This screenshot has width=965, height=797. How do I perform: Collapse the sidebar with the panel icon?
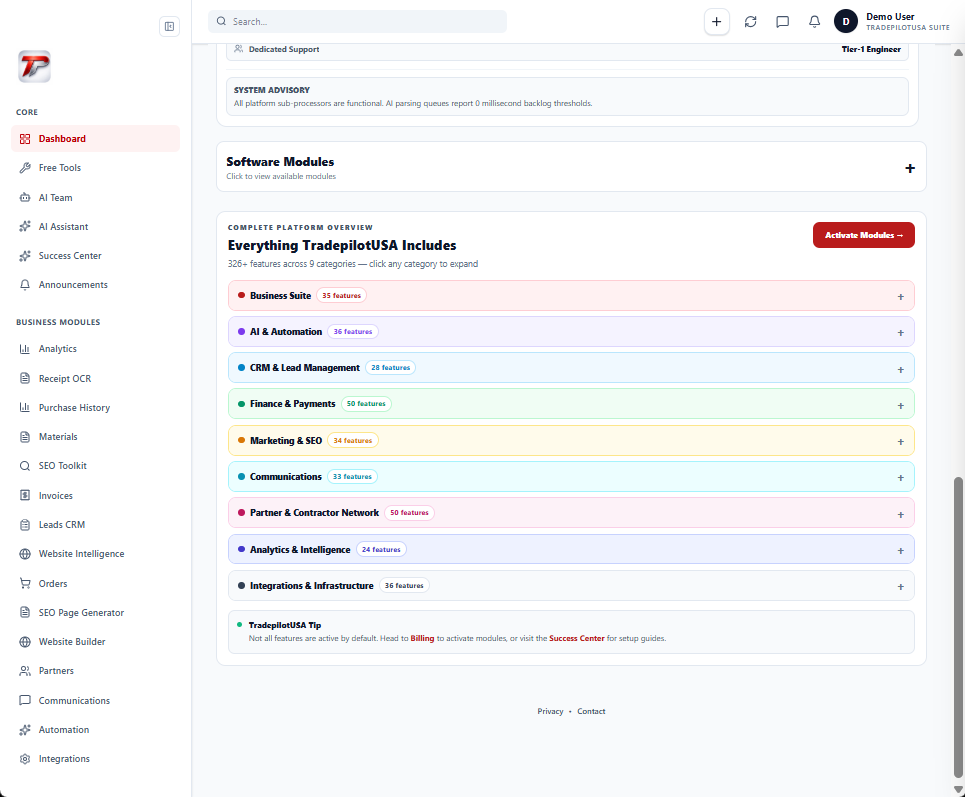point(169,26)
